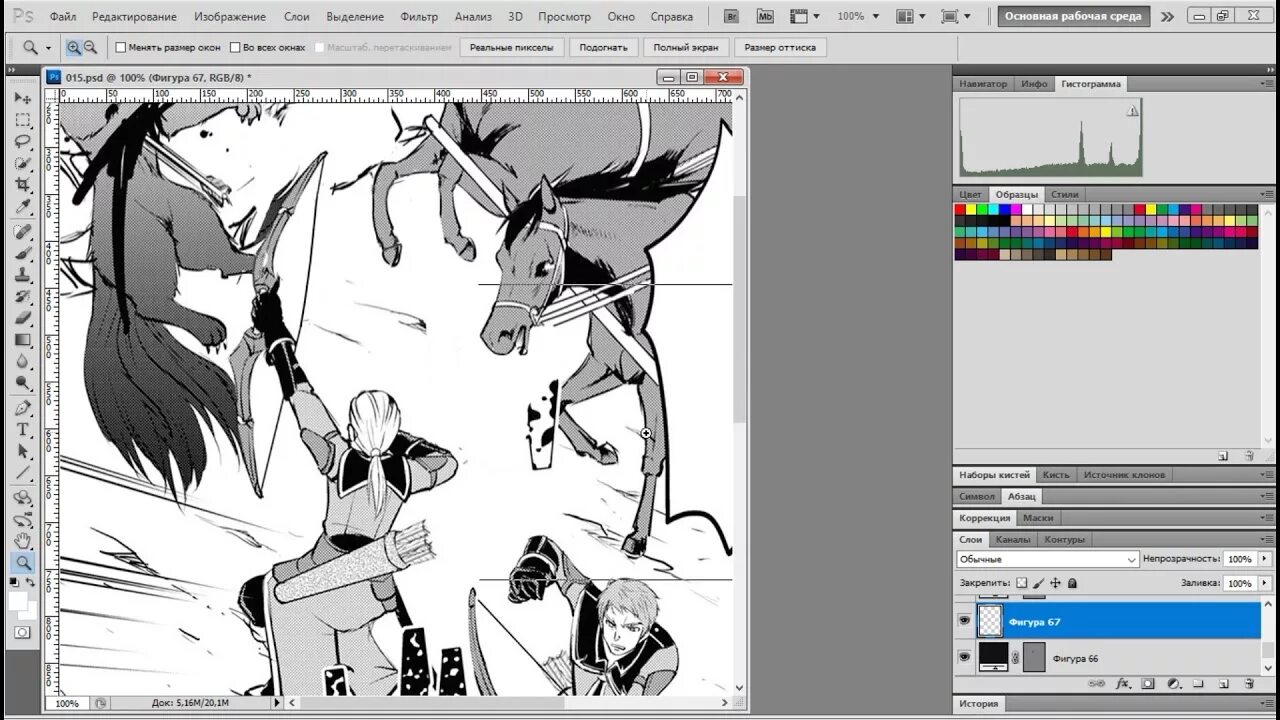Create a new layer
The height and width of the screenshot is (720, 1280).
click(1223, 684)
